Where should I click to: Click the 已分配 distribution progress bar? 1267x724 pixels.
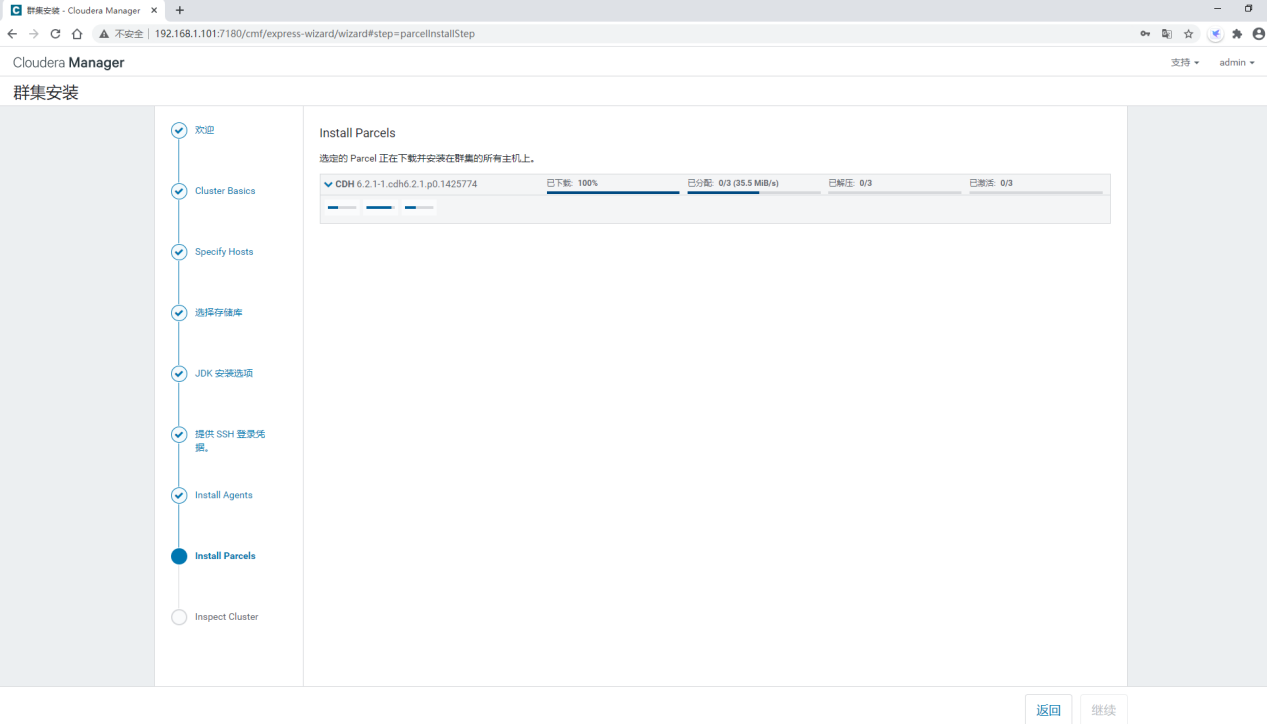(754, 192)
